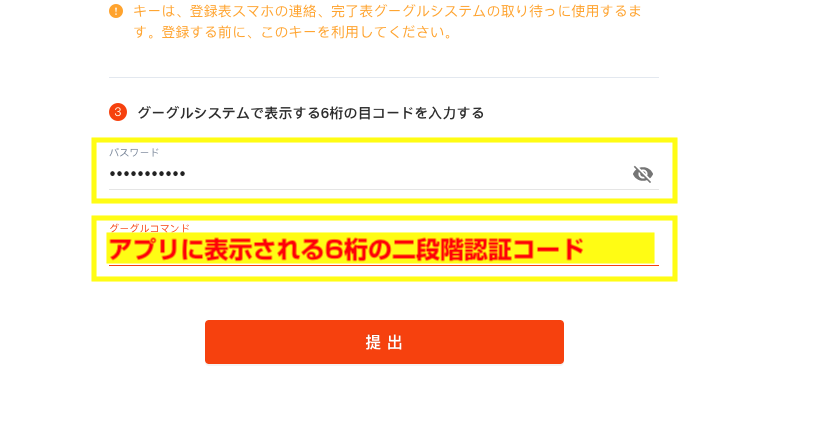Click the orange exclamation warning icon
The height and width of the screenshot is (439, 815).
click(x=116, y=11)
